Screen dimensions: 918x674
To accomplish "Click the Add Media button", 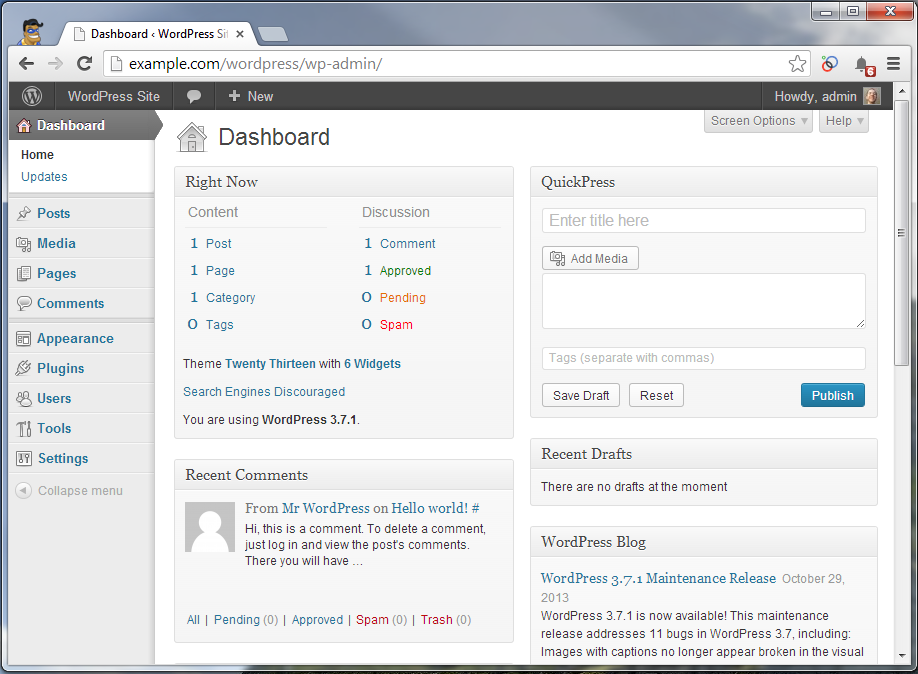I will click(x=590, y=258).
